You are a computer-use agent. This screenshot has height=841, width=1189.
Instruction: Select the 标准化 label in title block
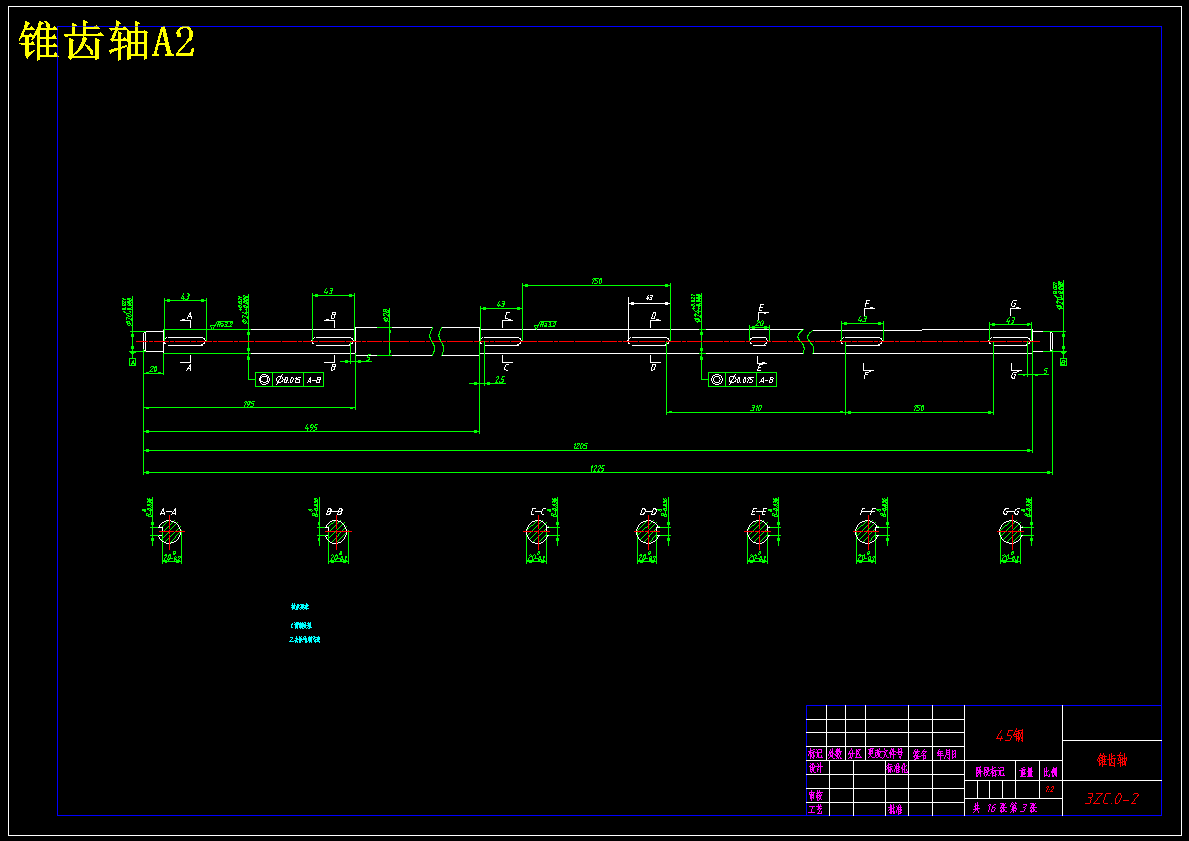click(x=896, y=768)
